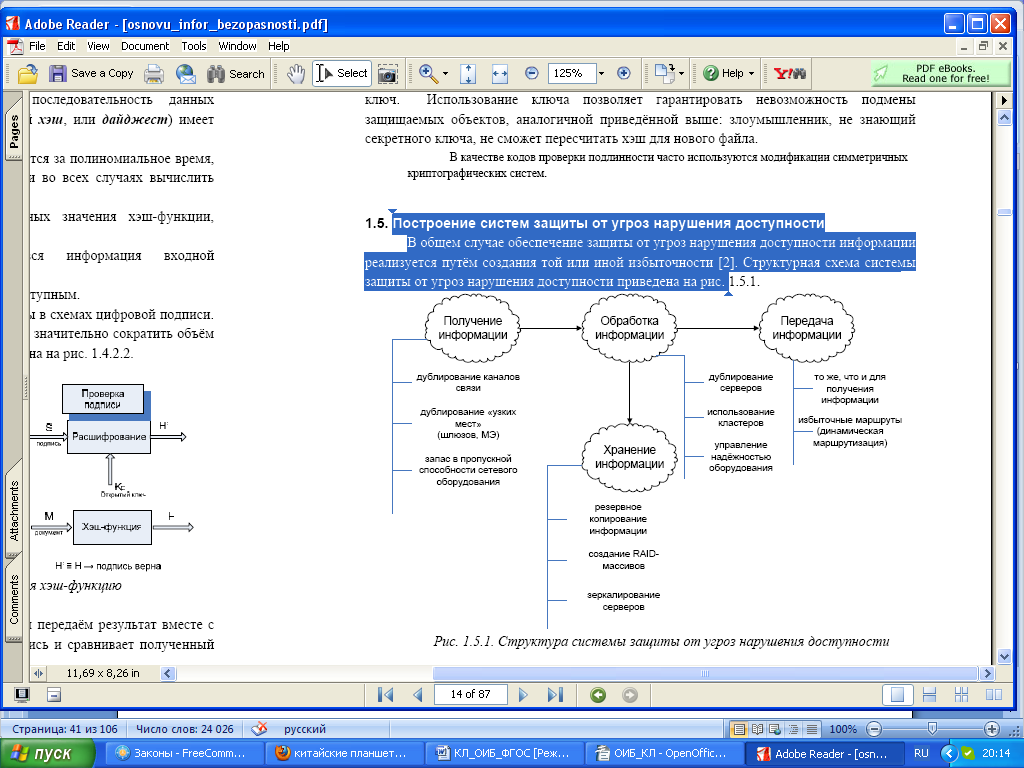Open the Window menu
This screenshot has height=768, width=1024.
pos(237,46)
